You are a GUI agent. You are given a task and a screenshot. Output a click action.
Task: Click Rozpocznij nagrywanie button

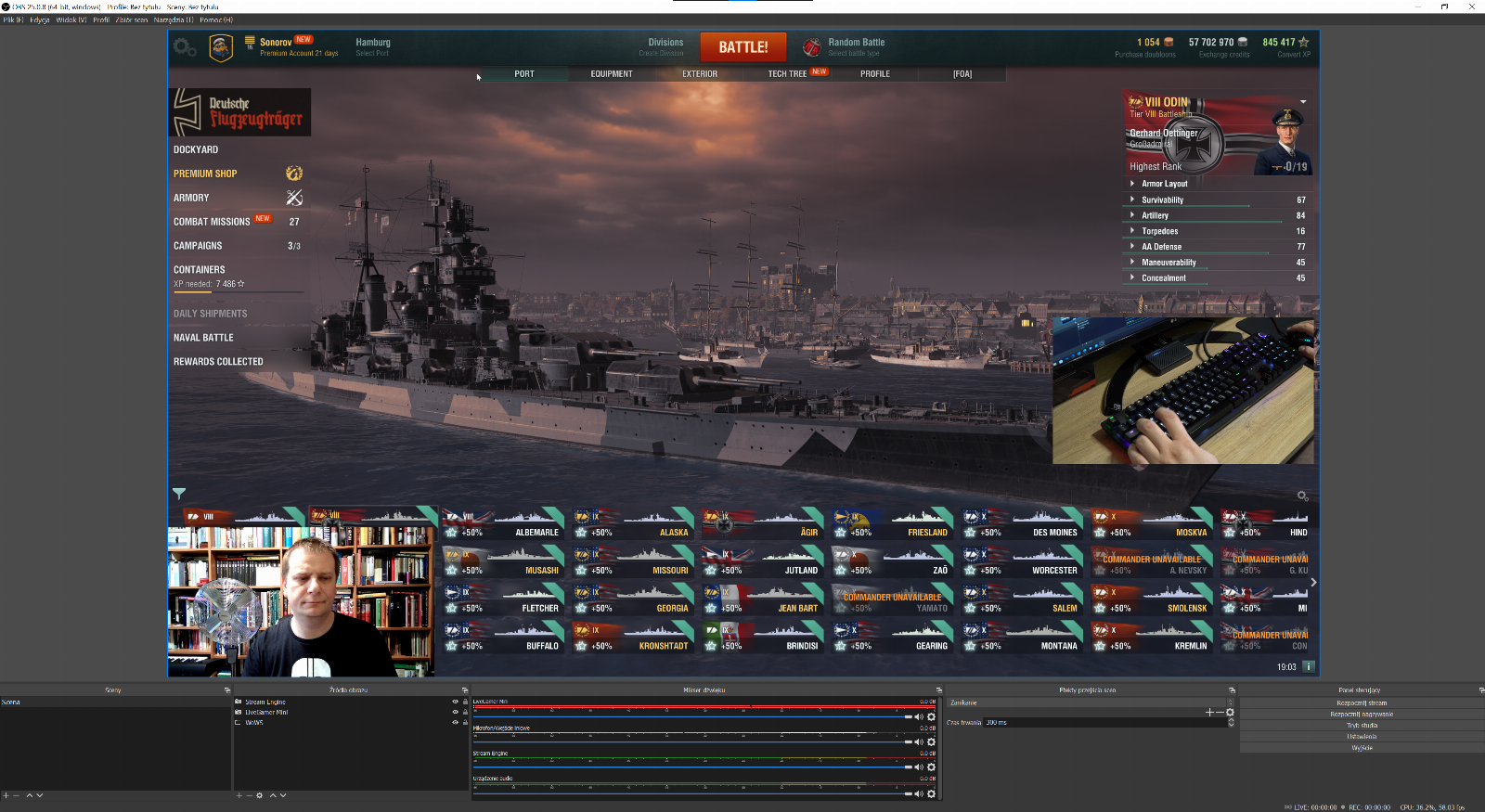tap(1362, 714)
